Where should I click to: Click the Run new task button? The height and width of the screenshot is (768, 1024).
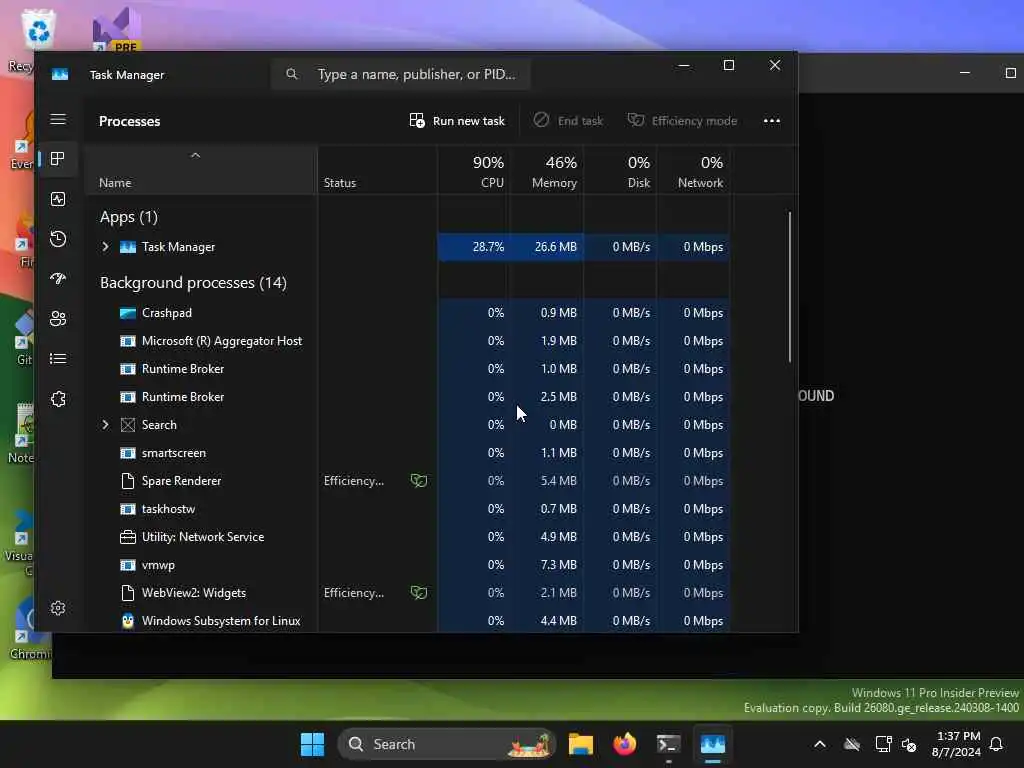click(457, 121)
